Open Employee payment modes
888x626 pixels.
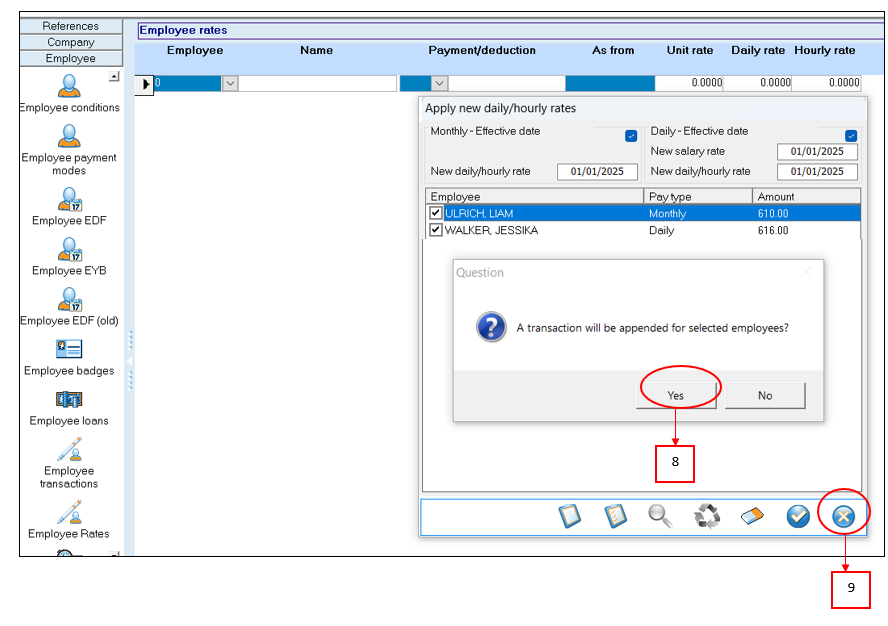(69, 137)
